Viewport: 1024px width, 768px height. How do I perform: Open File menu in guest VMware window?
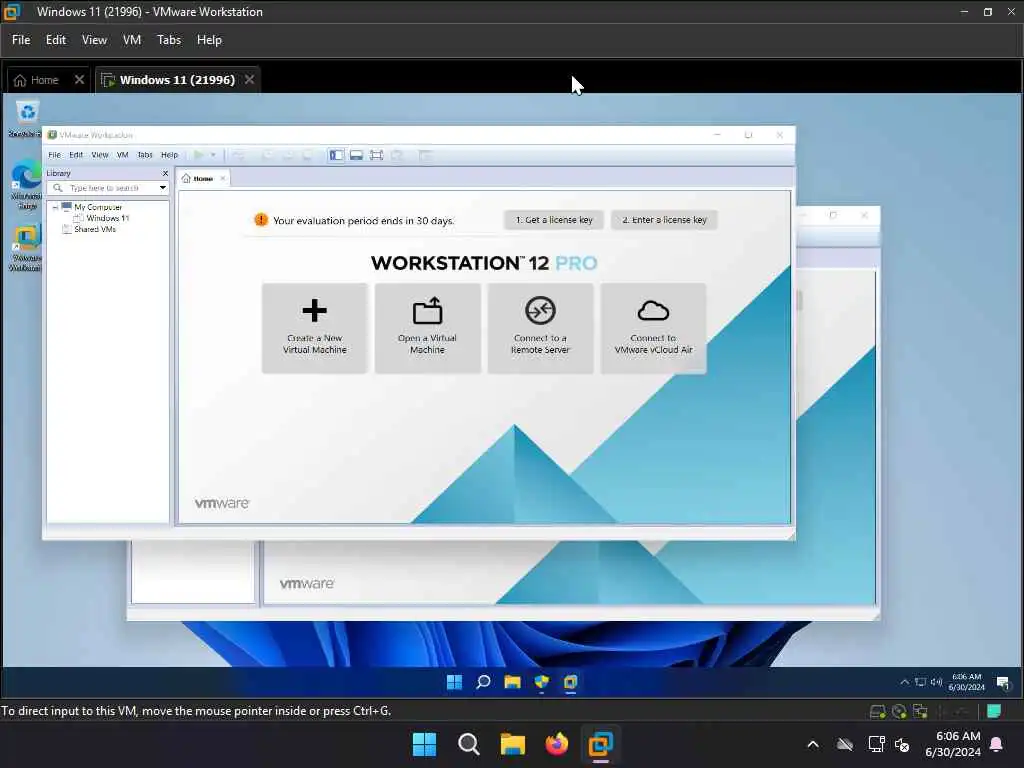(x=54, y=155)
